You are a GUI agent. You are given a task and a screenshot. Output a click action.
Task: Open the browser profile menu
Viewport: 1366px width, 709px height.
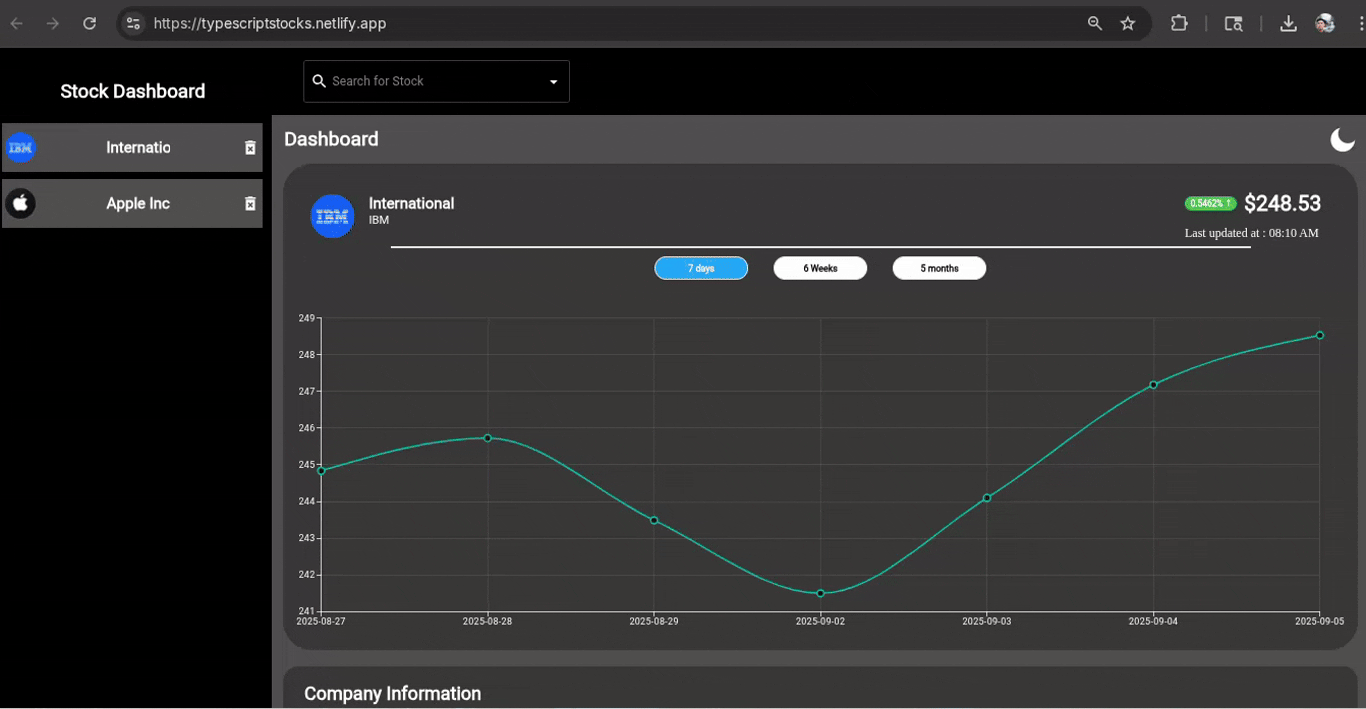1324,22
